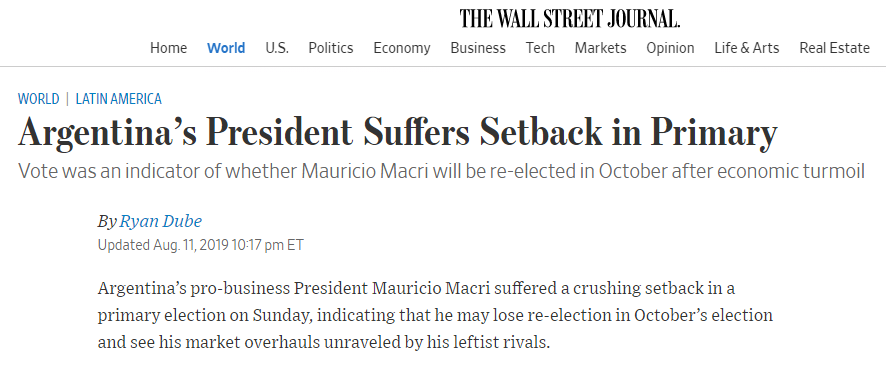The width and height of the screenshot is (886, 375).
Task: Go to the U.S. section
Action: click(277, 48)
